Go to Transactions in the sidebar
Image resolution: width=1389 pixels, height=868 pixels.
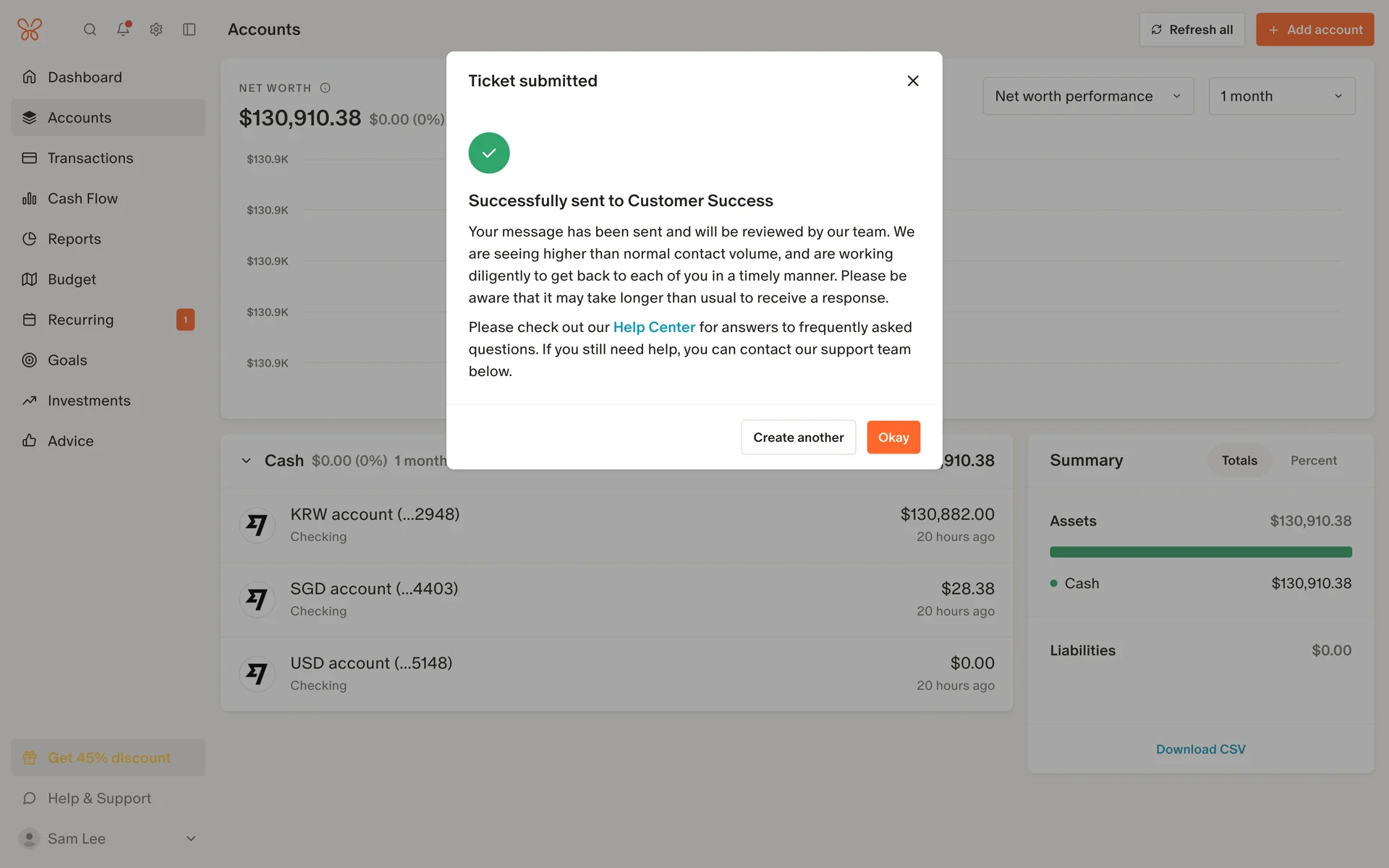[x=90, y=158]
